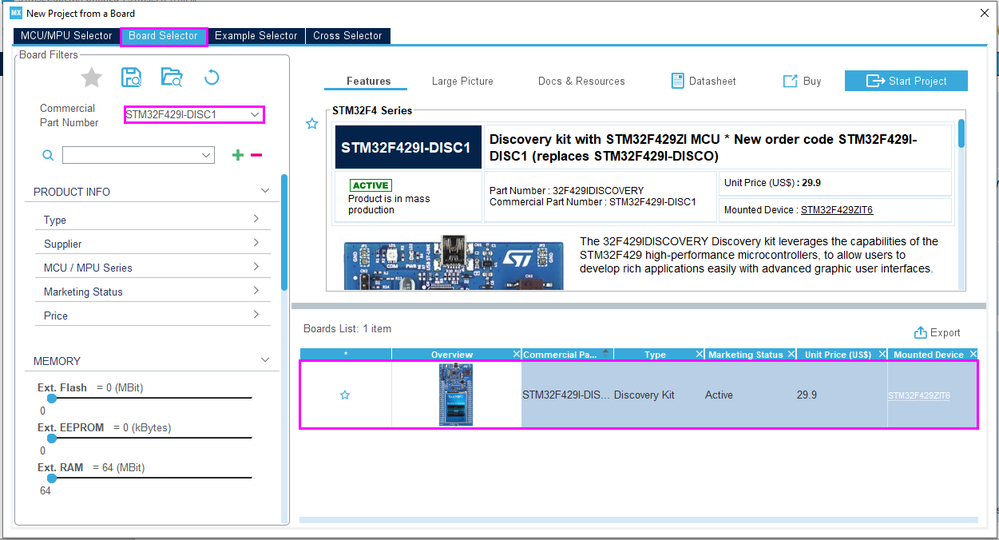Click the save search (floppy disk) icon

131,77
